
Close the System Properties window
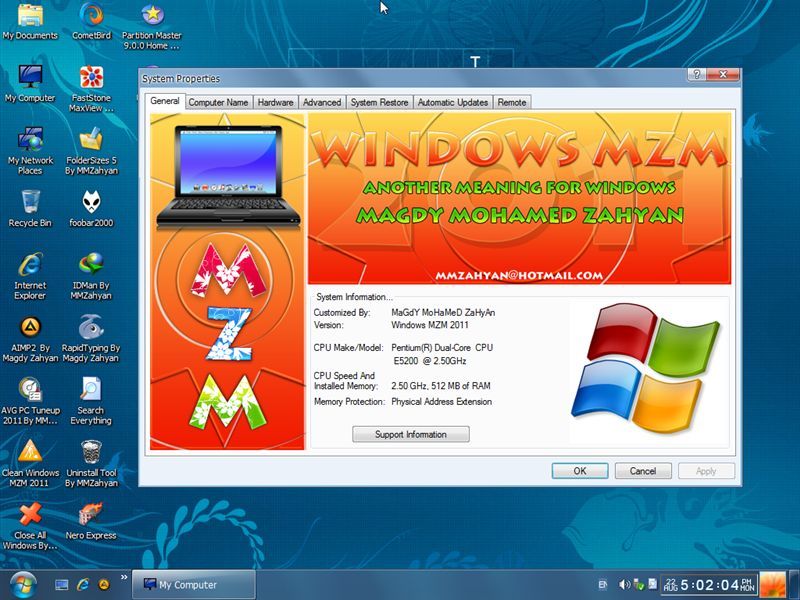pyautogui.click(x=723, y=74)
